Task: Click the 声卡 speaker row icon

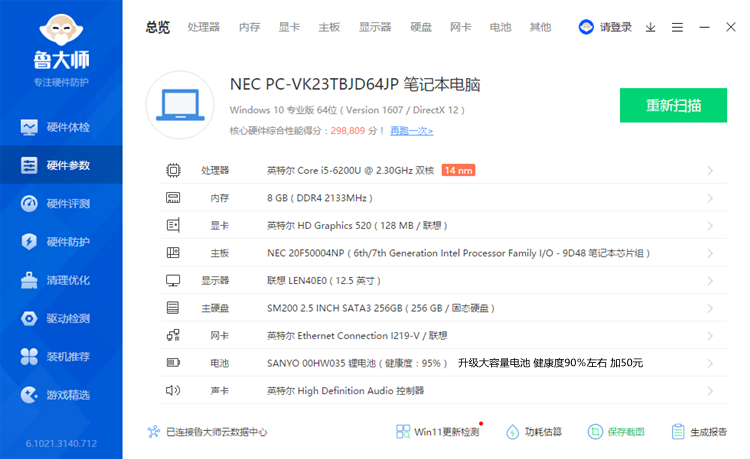Action: (x=173, y=391)
